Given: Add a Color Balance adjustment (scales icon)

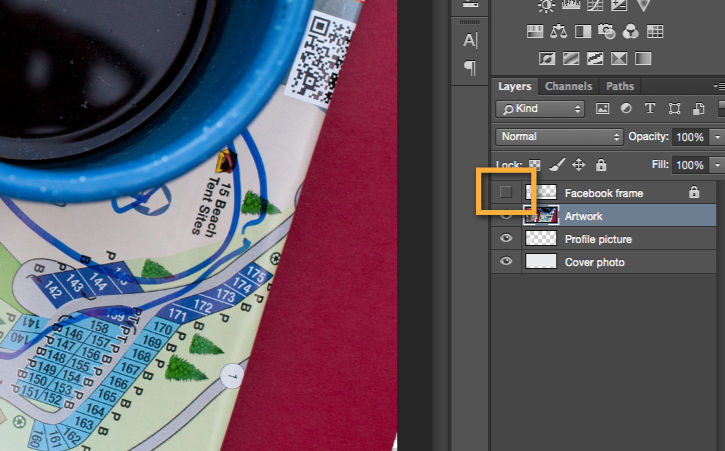Looking at the screenshot, I should (x=559, y=31).
